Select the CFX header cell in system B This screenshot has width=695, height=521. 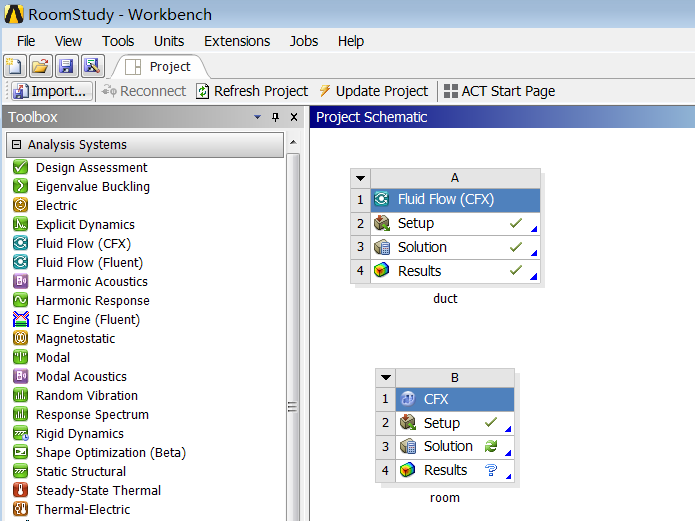pyautogui.click(x=455, y=399)
